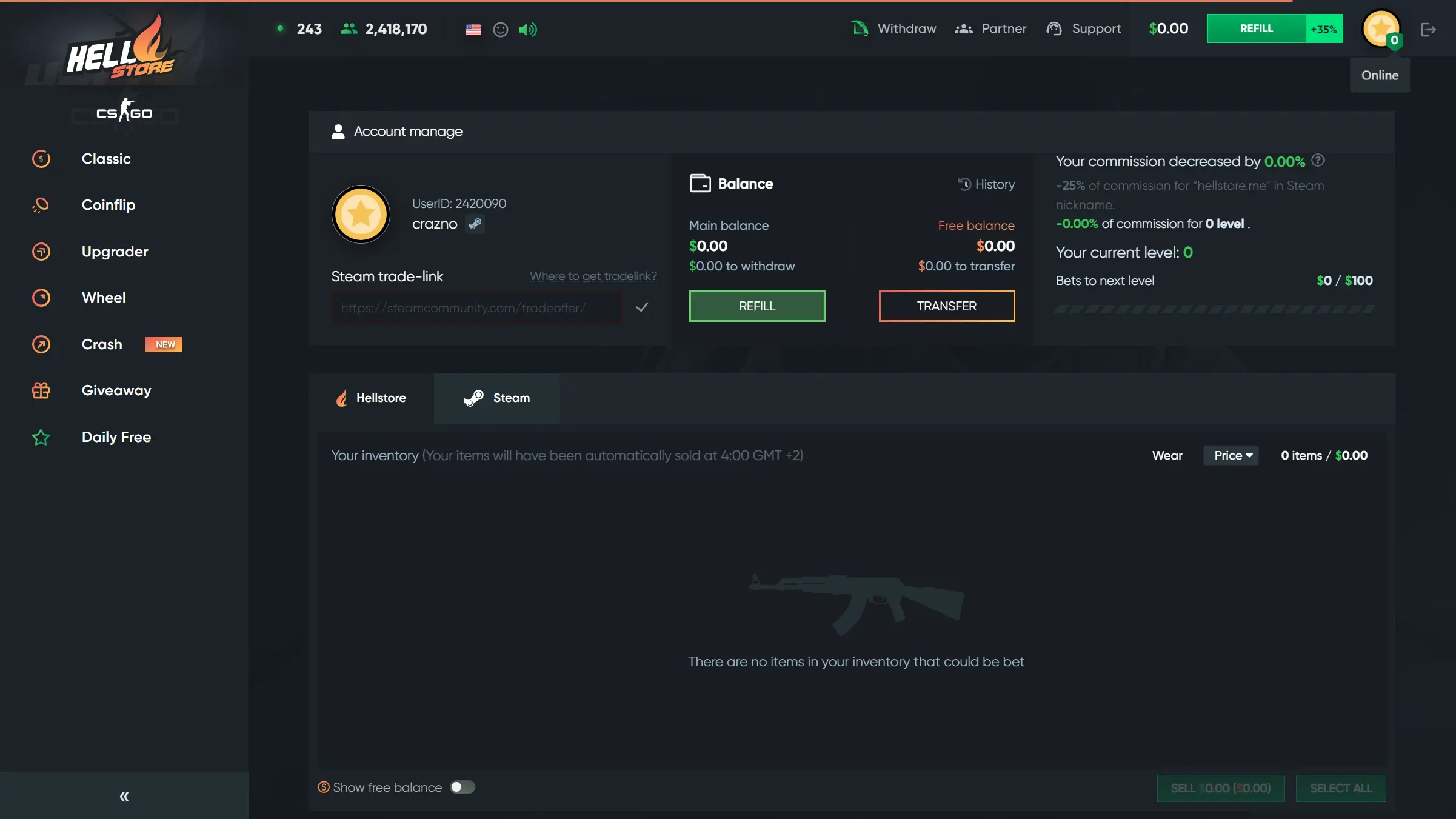
Task: Click the Upgrader circular icon
Action: click(41, 252)
